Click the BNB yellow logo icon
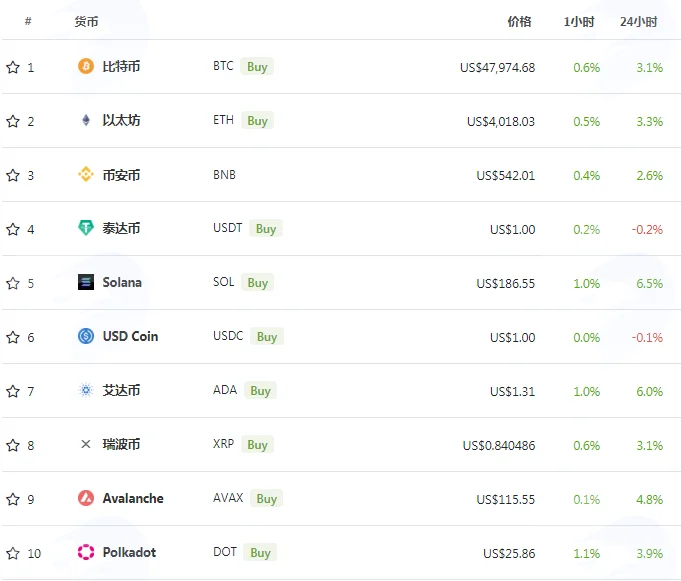 click(x=86, y=175)
